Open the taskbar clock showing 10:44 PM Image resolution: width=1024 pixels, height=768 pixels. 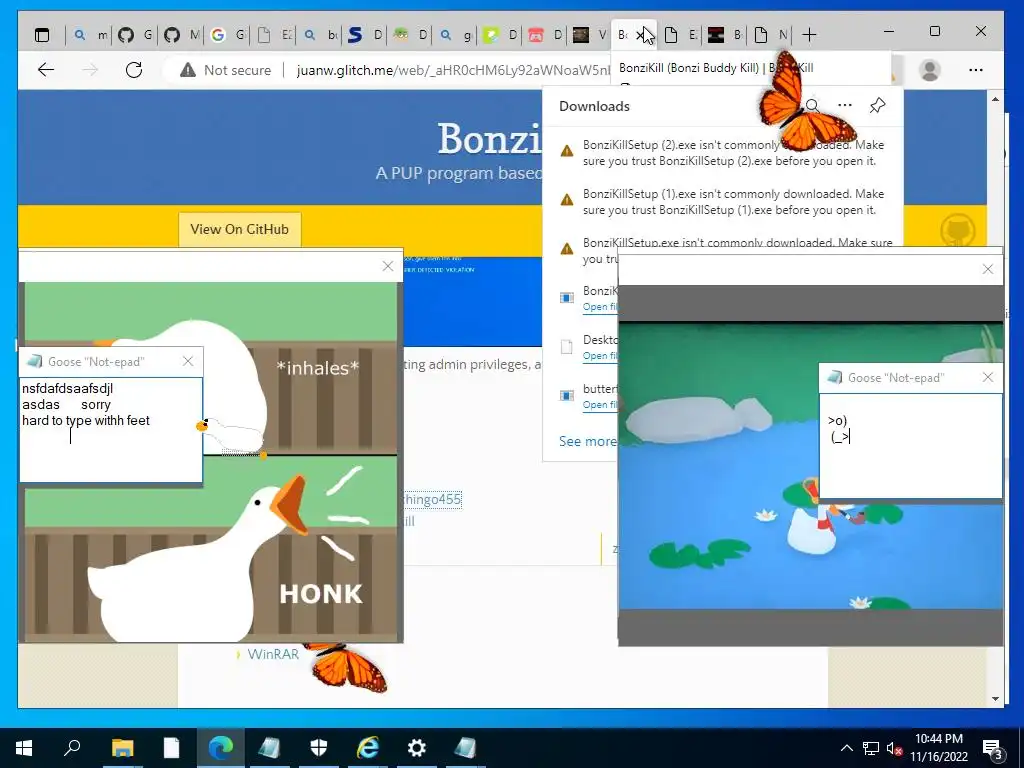point(938,748)
